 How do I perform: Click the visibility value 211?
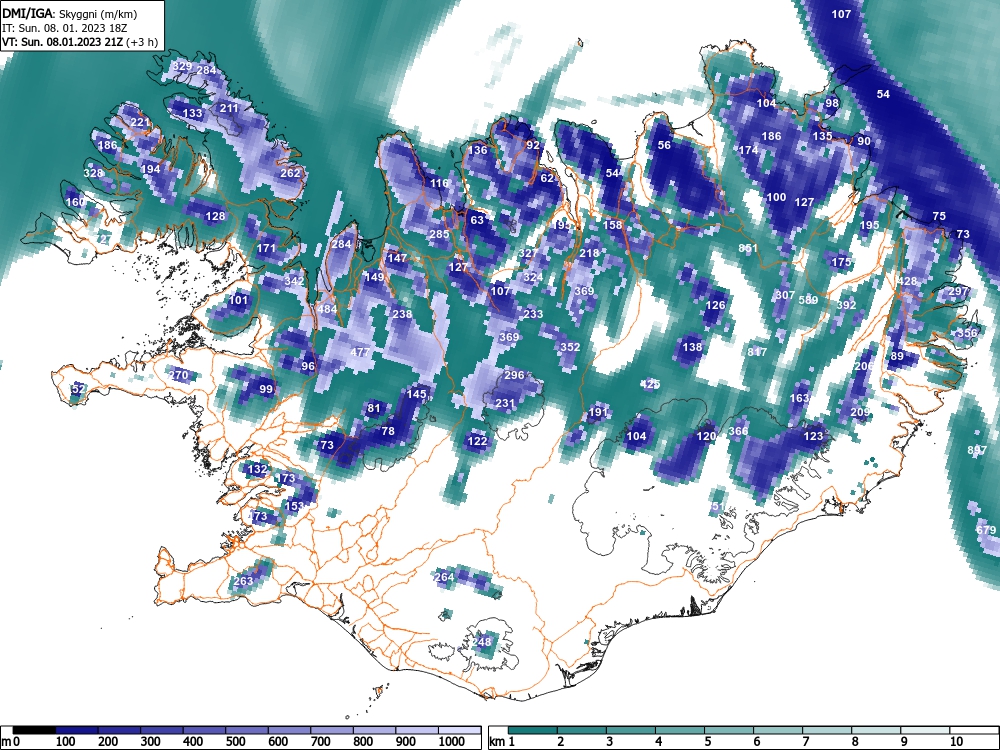pos(229,108)
